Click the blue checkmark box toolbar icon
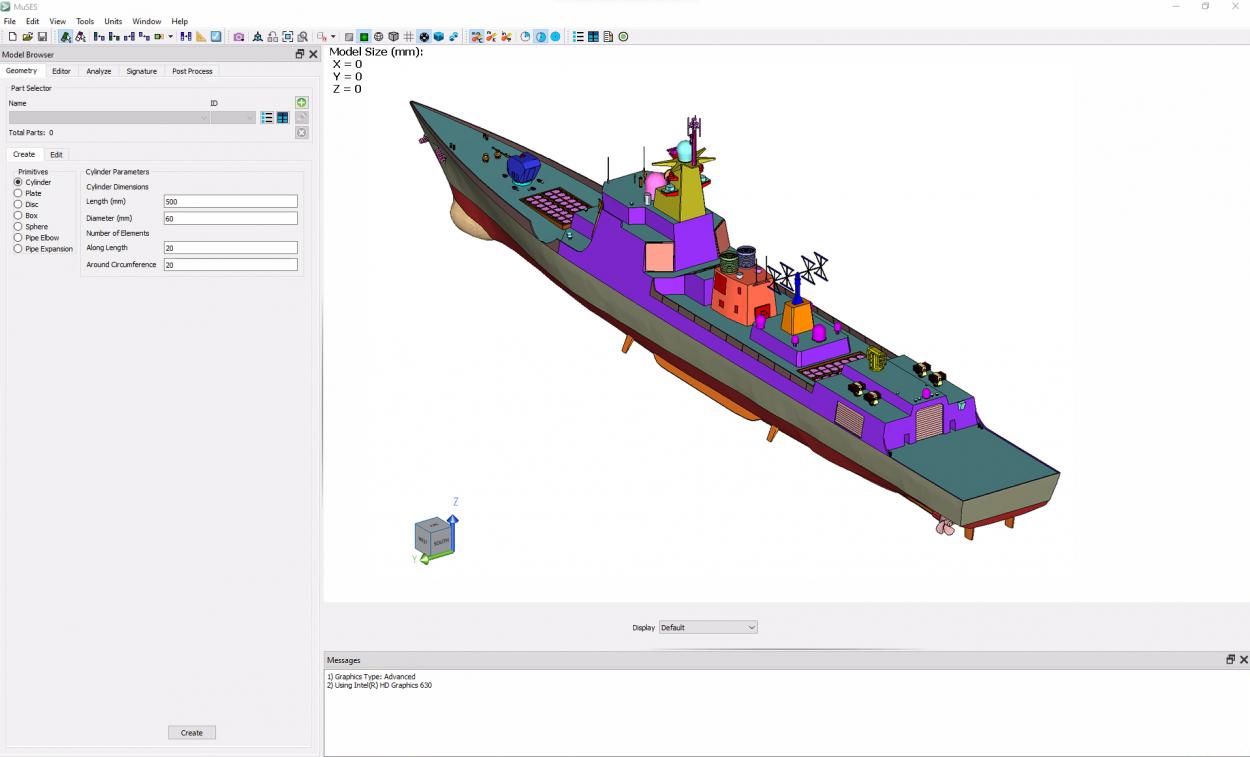The width and height of the screenshot is (1250, 757). 216,37
